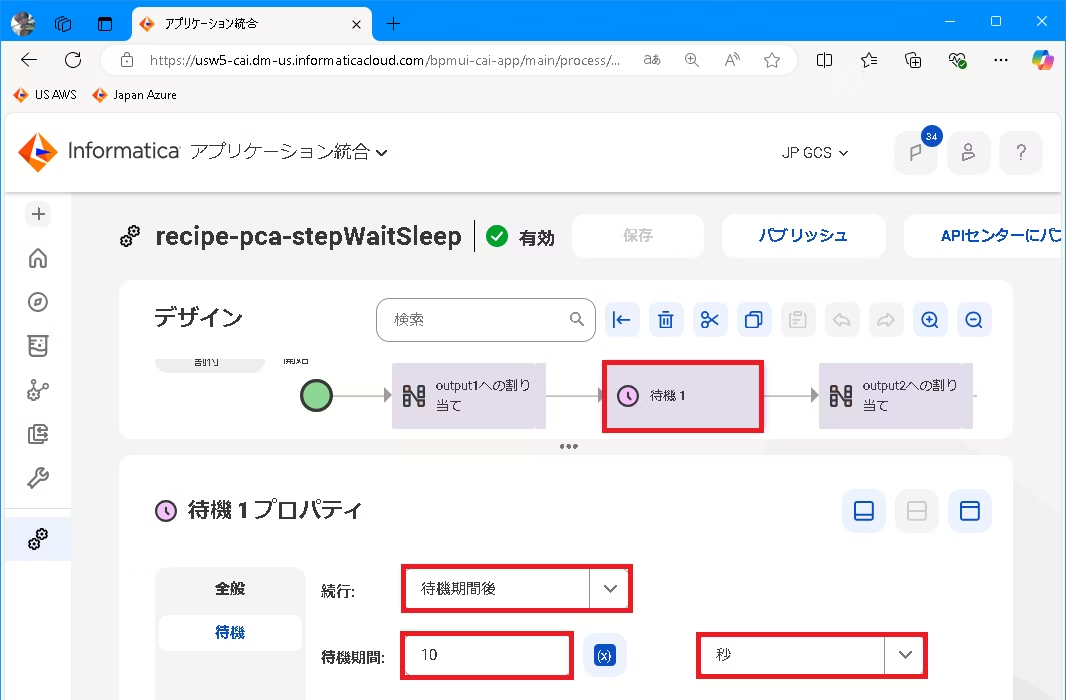
Task: Open the My Jobs node icon
Action: coord(38,390)
